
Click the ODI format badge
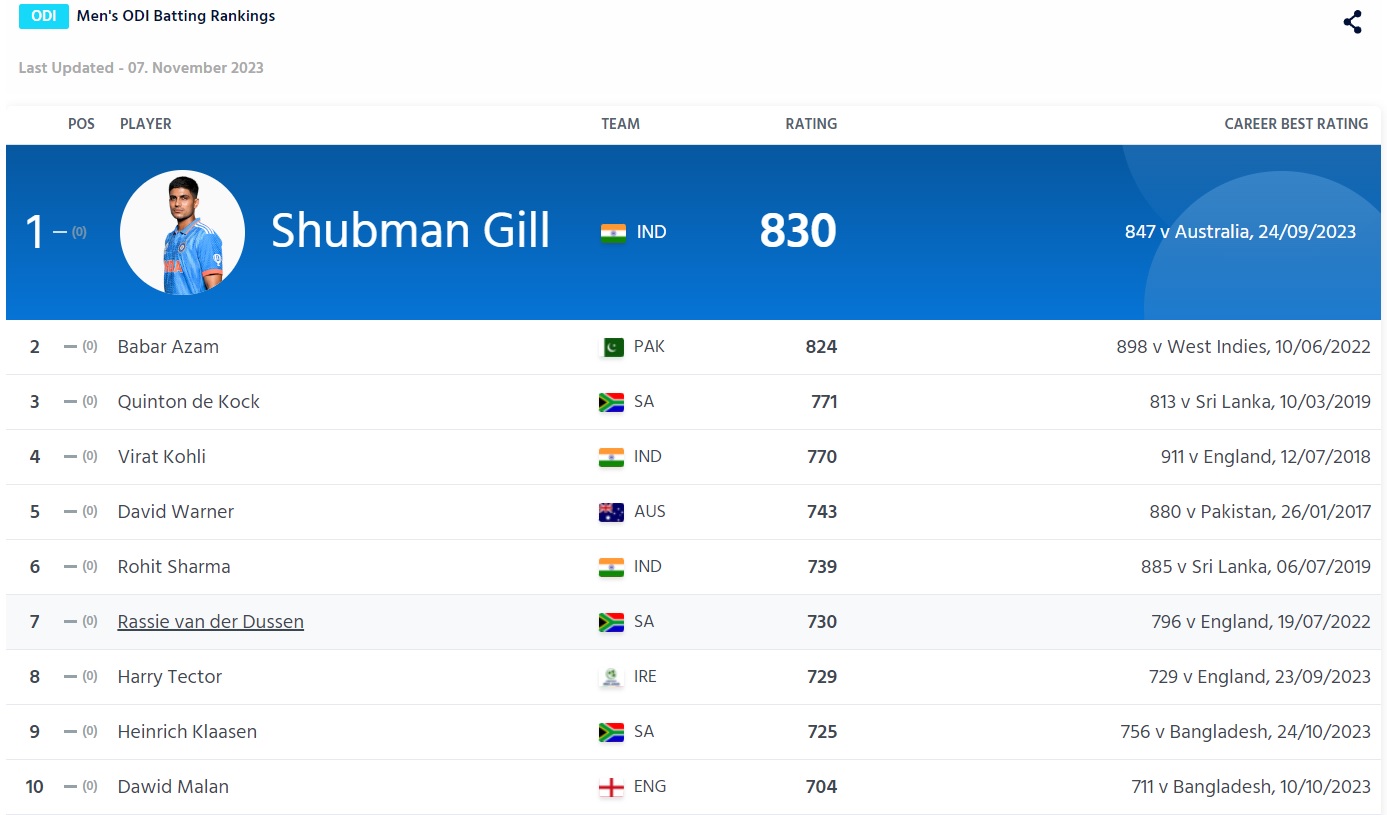(x=43, y=16)
